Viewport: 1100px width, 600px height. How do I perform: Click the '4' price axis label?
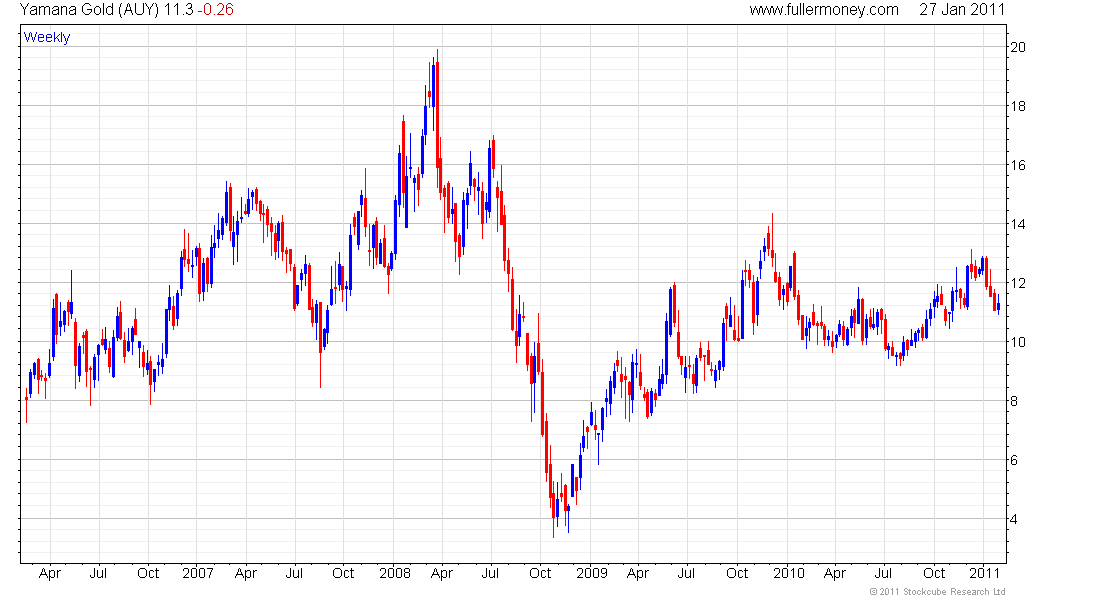click(1014, 519)
